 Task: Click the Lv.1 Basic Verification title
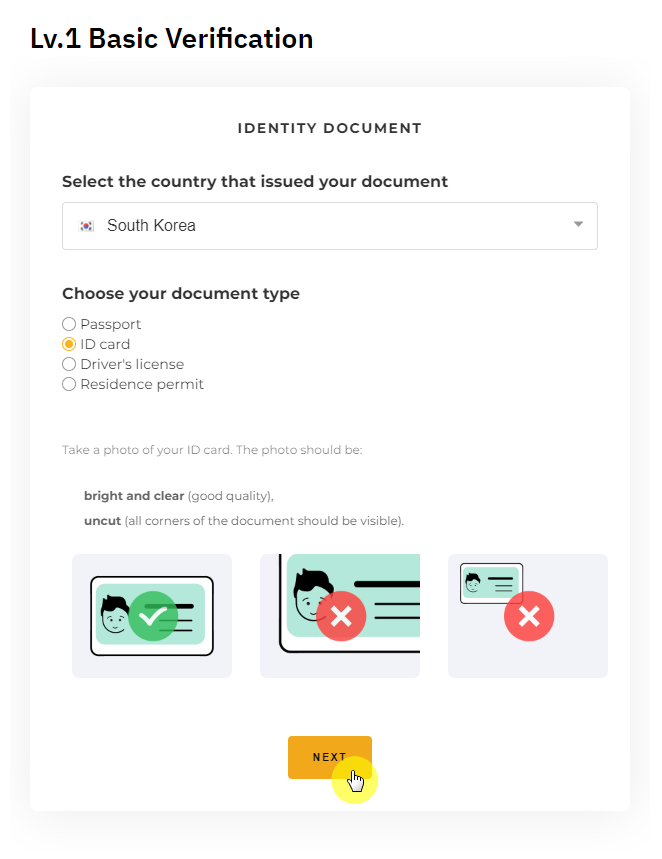pos(172,39)
